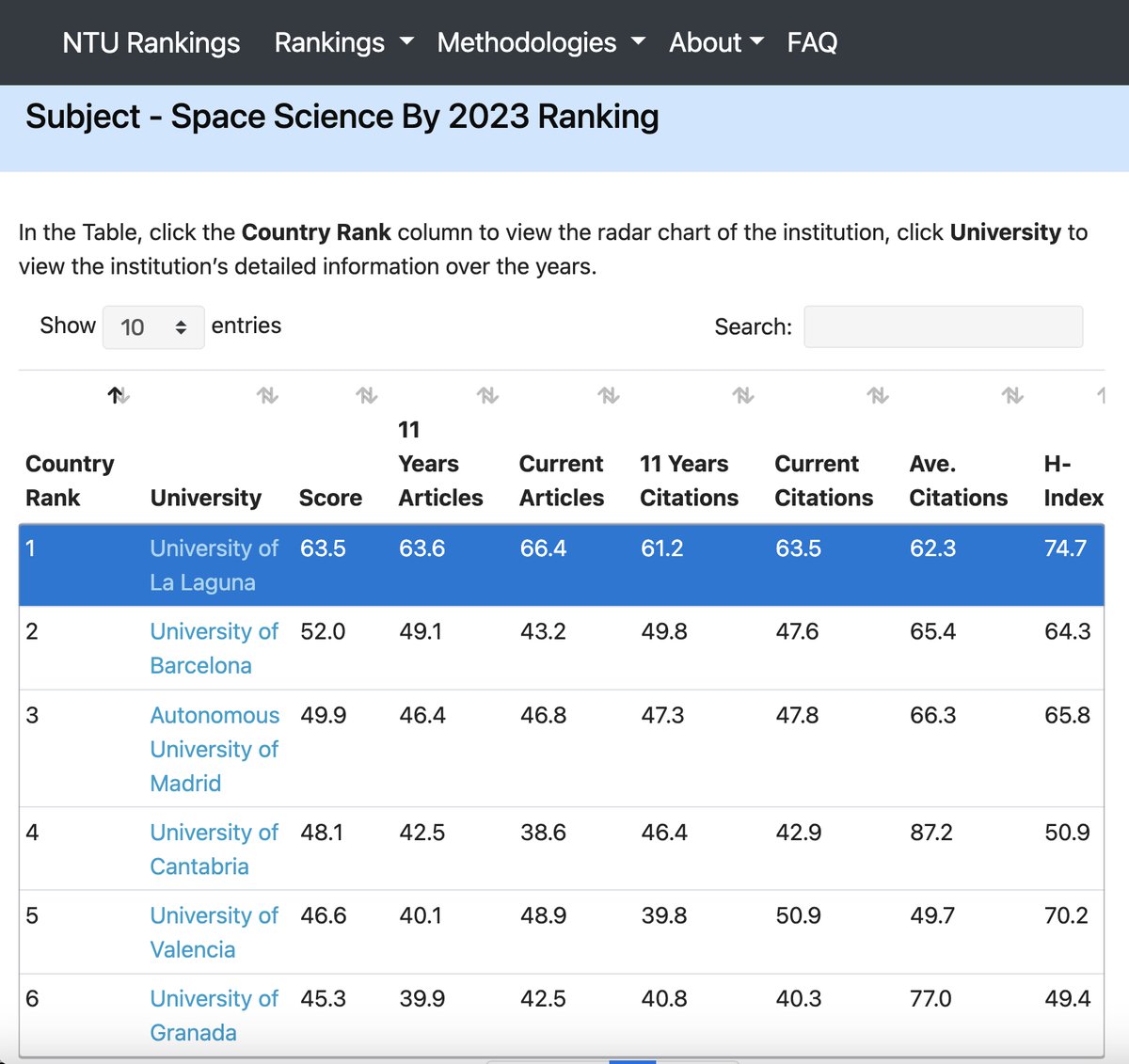Open the Show entries count selector

153,326
